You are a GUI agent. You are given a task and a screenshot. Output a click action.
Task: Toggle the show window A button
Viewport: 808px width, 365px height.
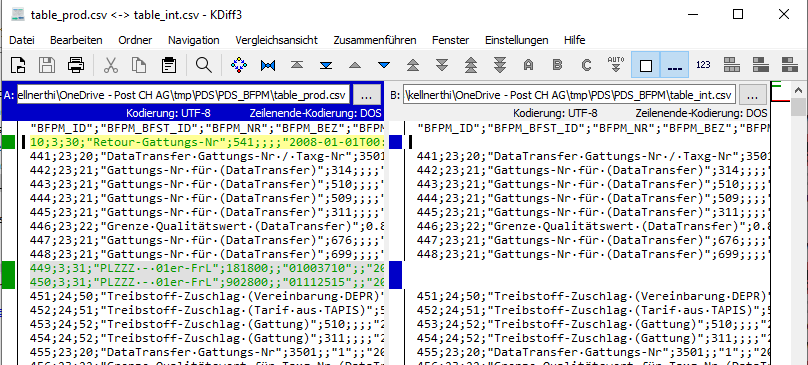[x=732, y=65]
